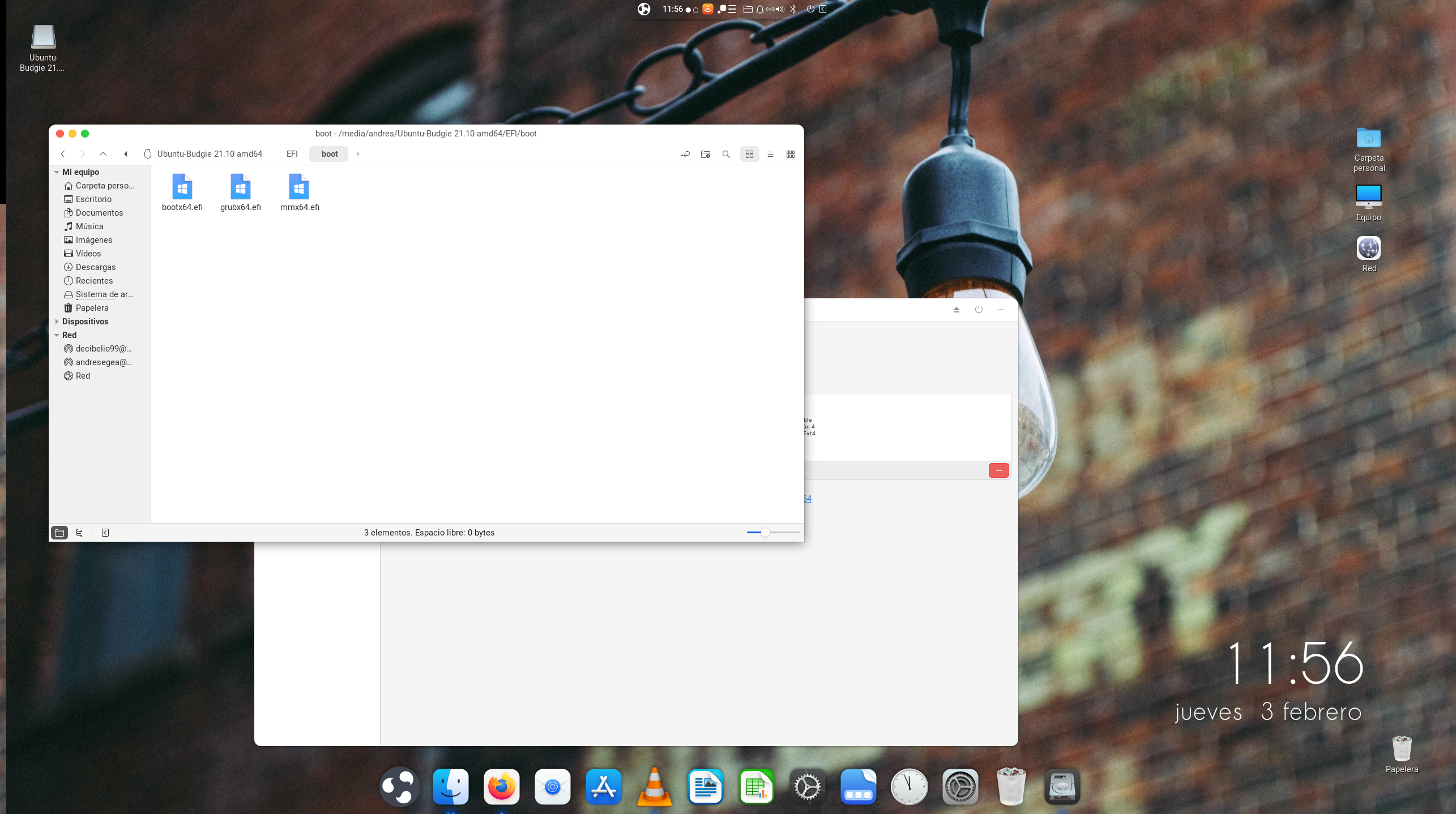Go up to the parent folder
The image size is (1456, 814).
103,154
